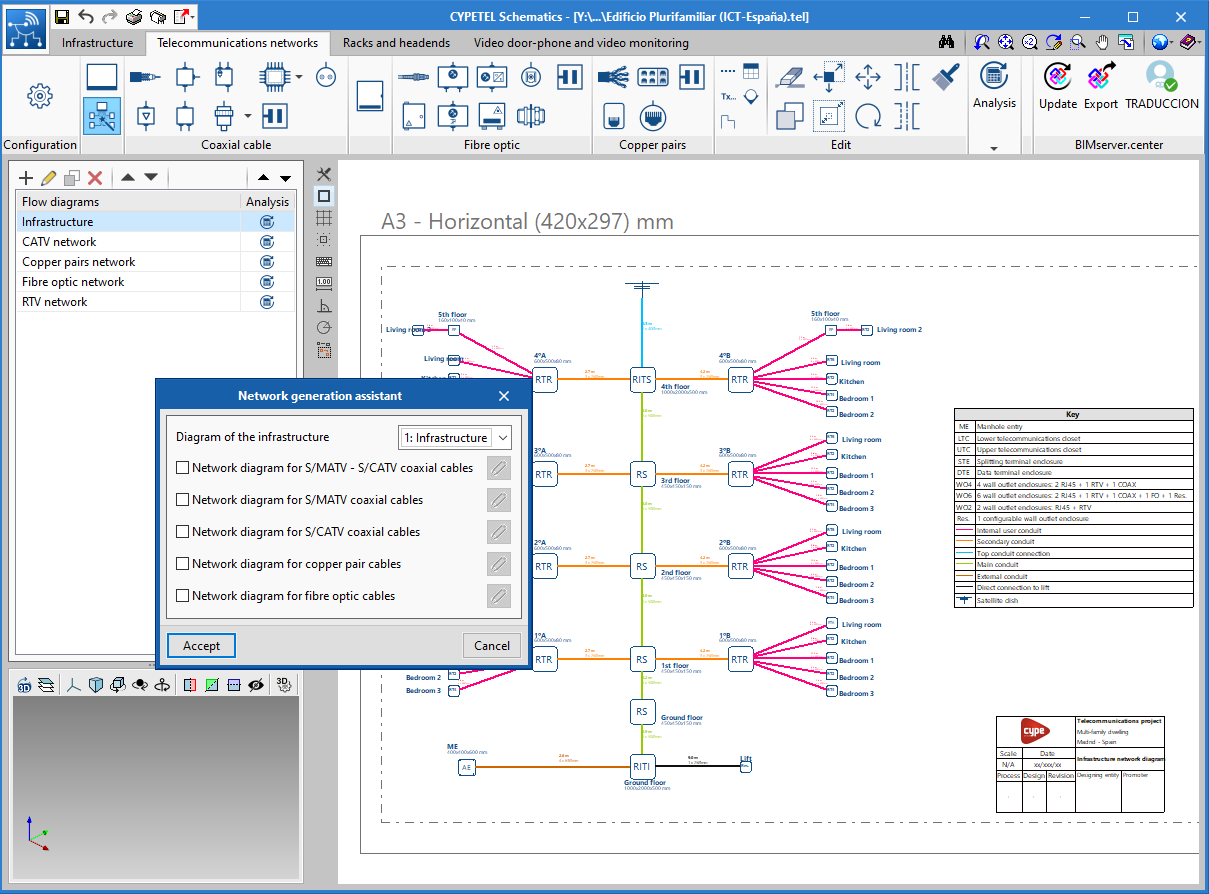Screen dimensions: 1209x894
Task: Open the 3D view settings gear icon
Action: click(x=285, y=685)
